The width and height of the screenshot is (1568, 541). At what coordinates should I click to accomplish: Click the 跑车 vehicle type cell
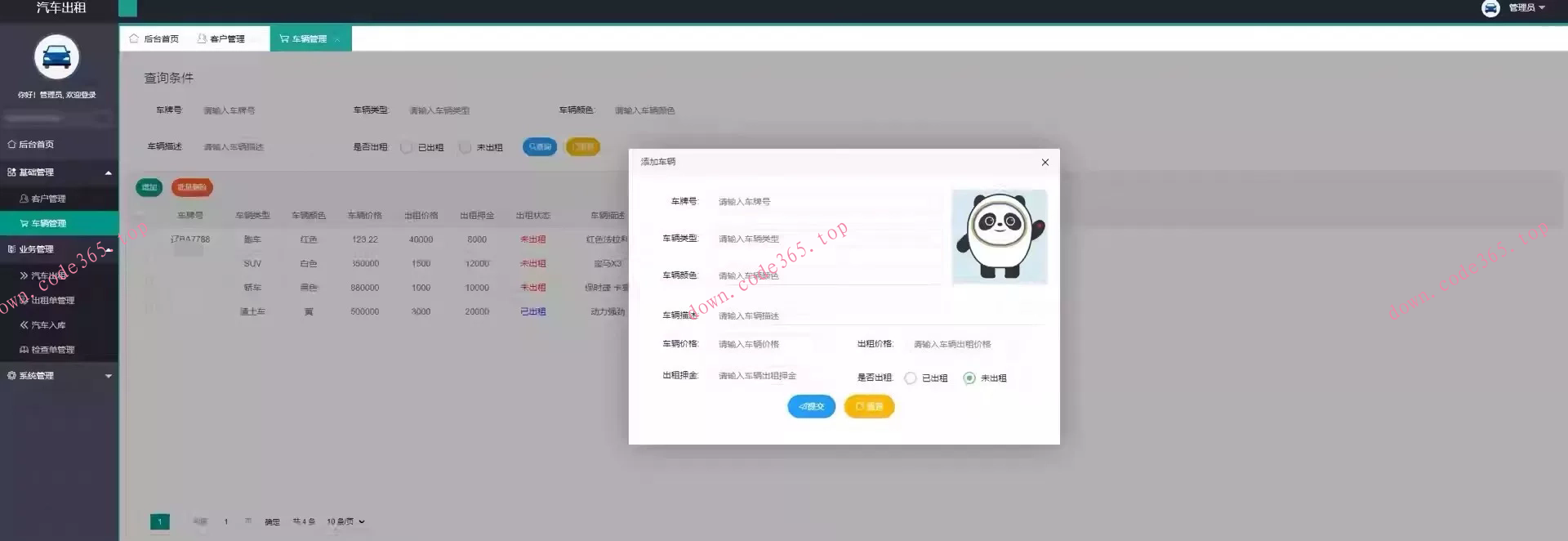(252, 239)
